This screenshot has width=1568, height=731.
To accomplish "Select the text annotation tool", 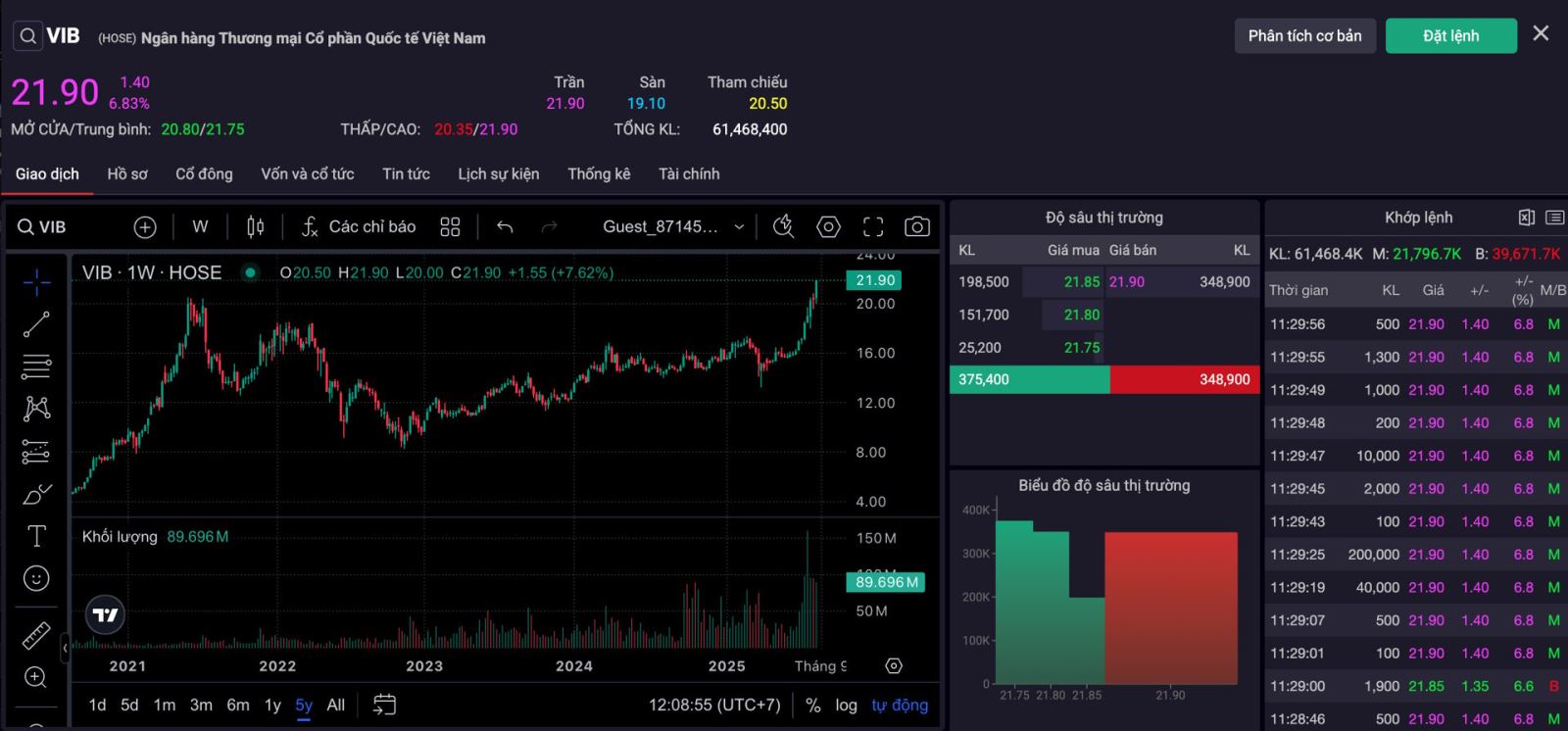I will click(36, 536).
